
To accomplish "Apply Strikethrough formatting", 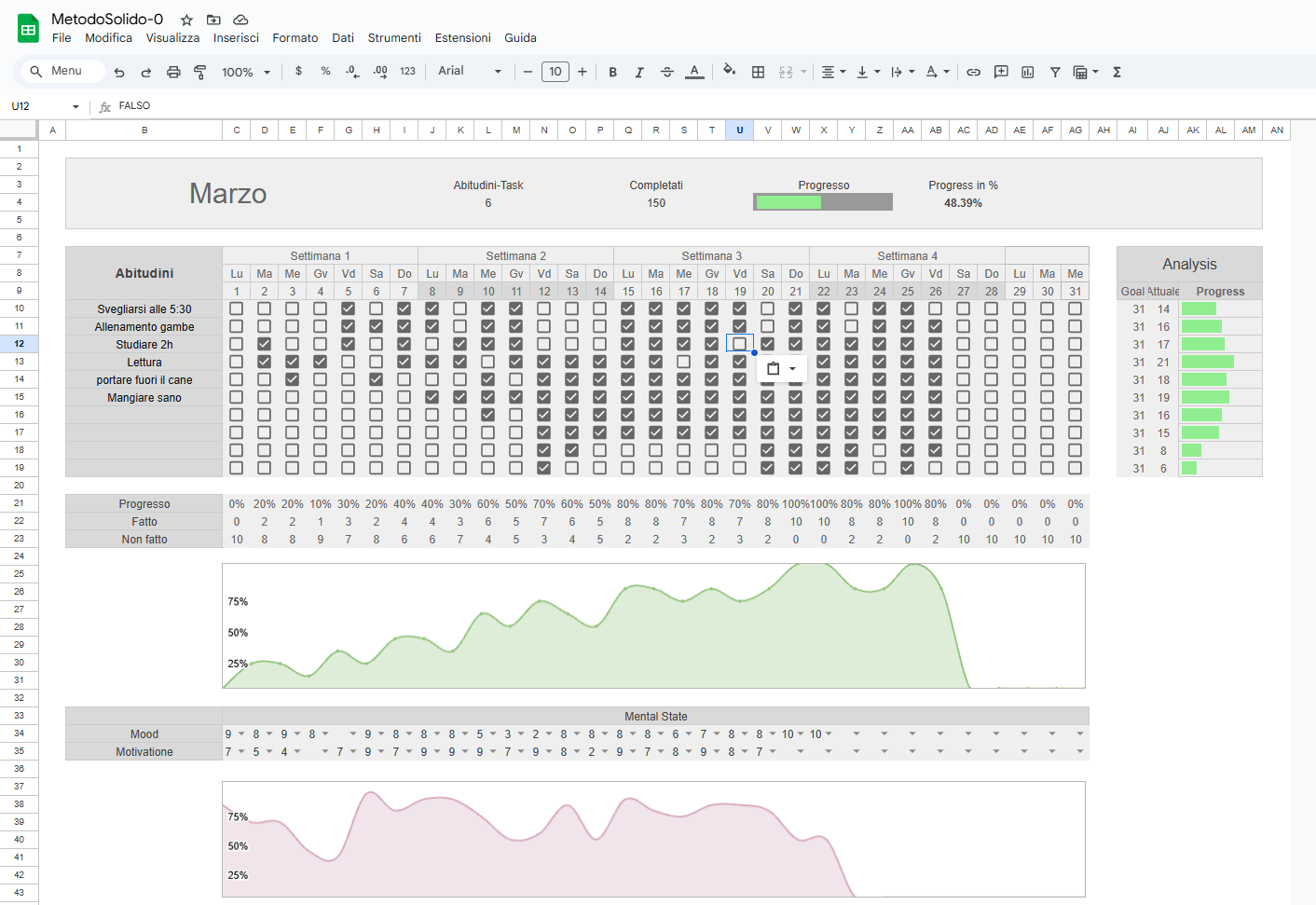I will [x=666, y=72].
